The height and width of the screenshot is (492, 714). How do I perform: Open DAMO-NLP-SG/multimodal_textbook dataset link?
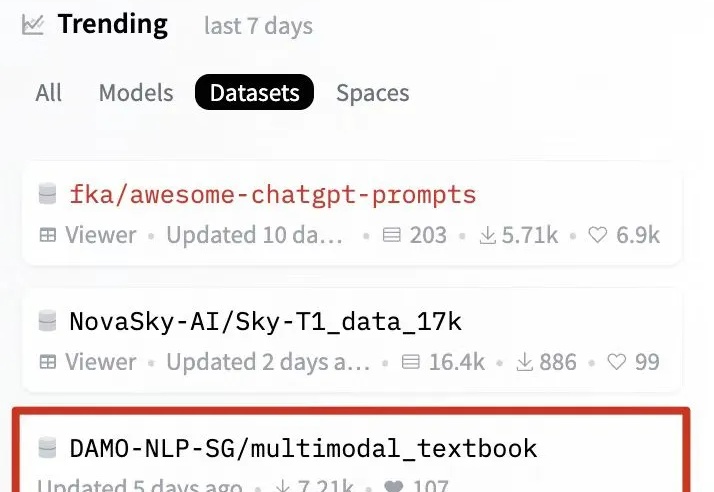pos(303,448)
